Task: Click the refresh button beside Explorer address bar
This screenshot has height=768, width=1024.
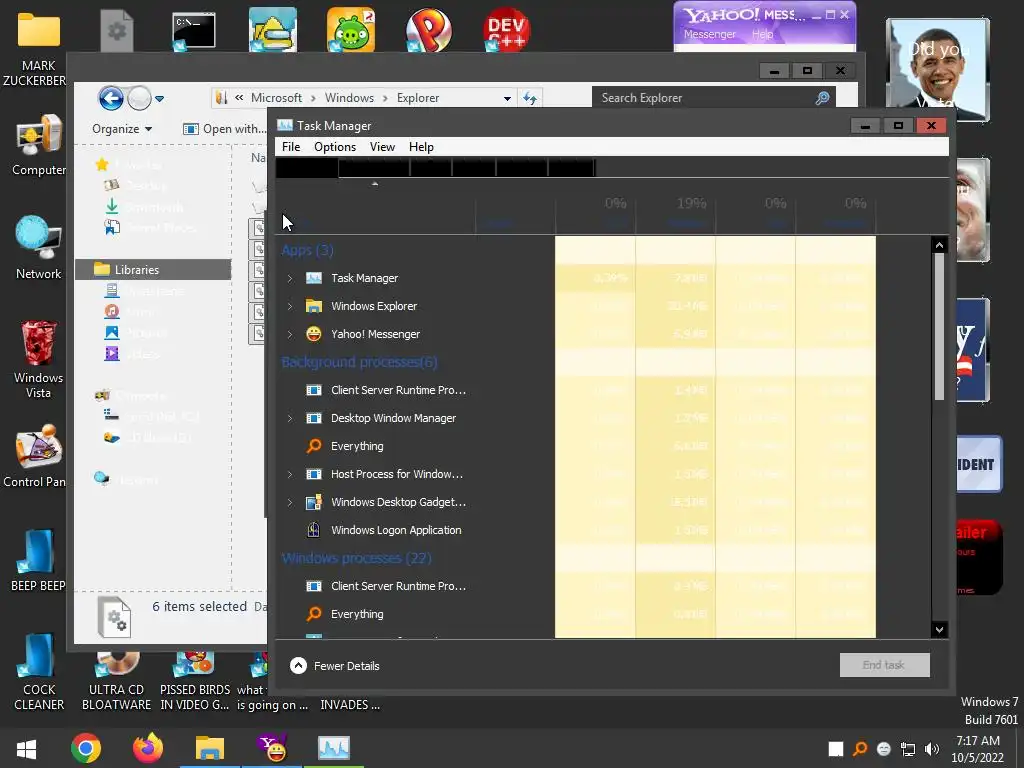Action: point(530,98)
